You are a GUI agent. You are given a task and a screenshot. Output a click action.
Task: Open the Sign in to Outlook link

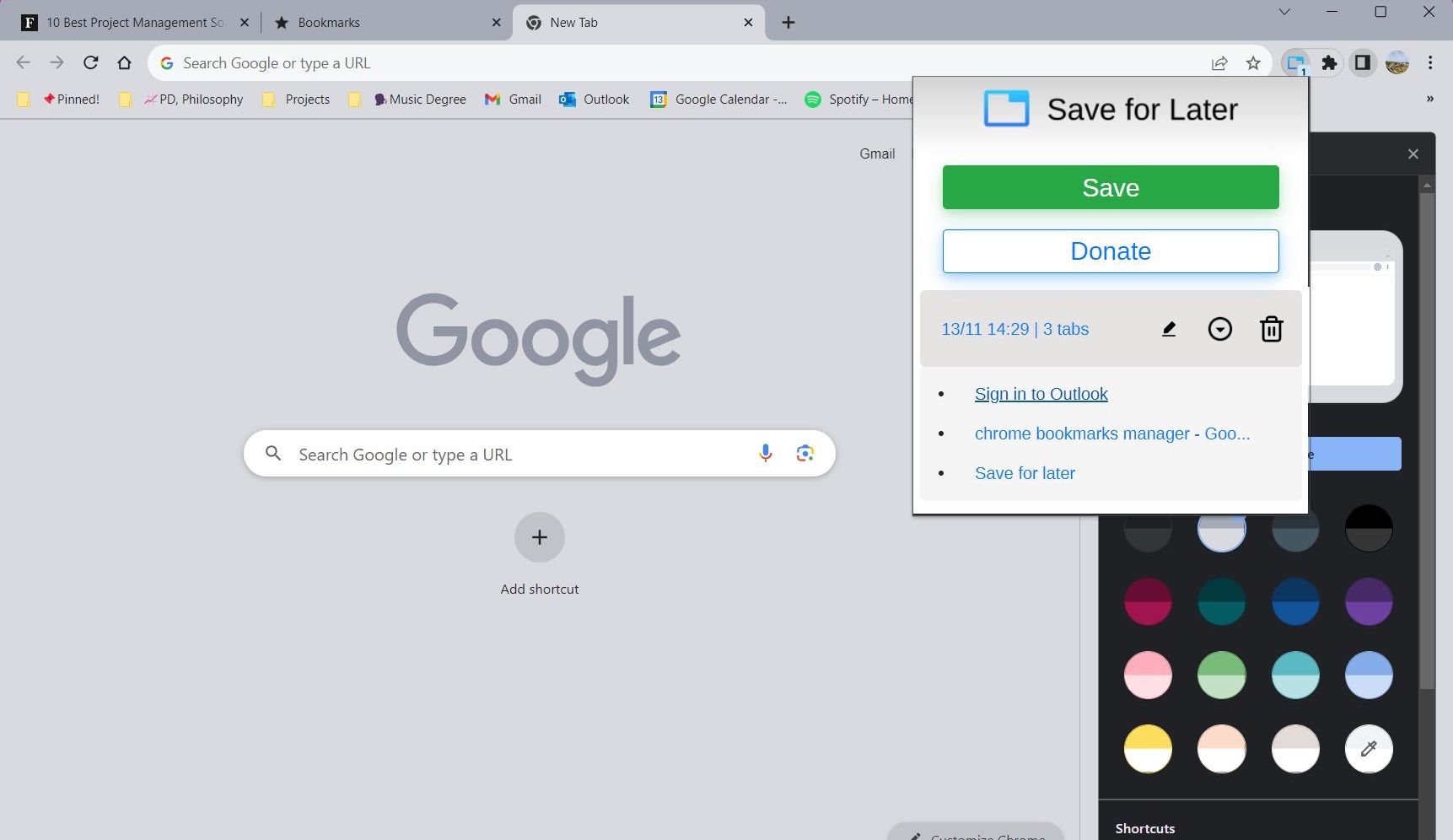1041,394
